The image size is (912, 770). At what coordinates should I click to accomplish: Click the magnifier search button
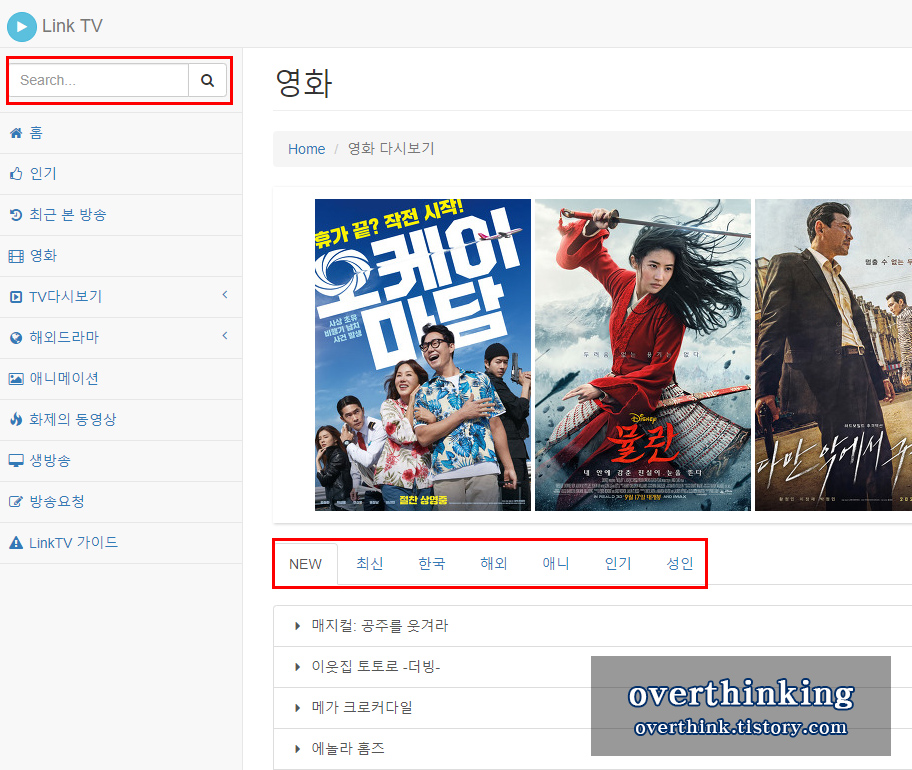click(207, 80)
